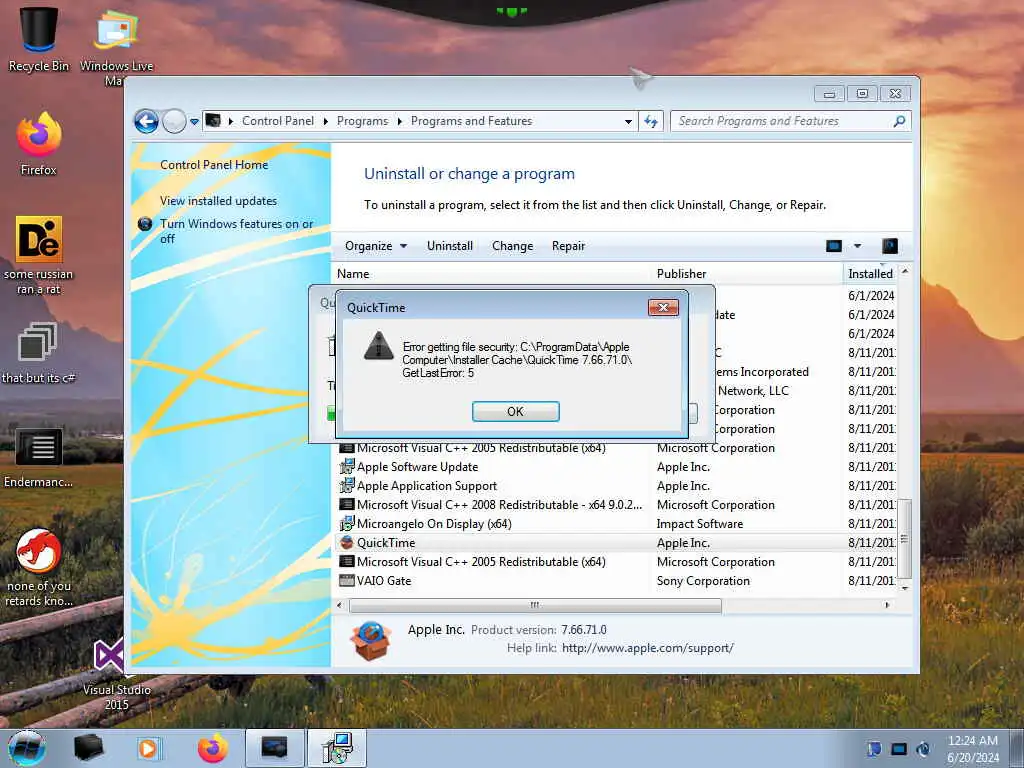
Task: Click OK in the QuickTime error dialog
Action: coord(515,411)
